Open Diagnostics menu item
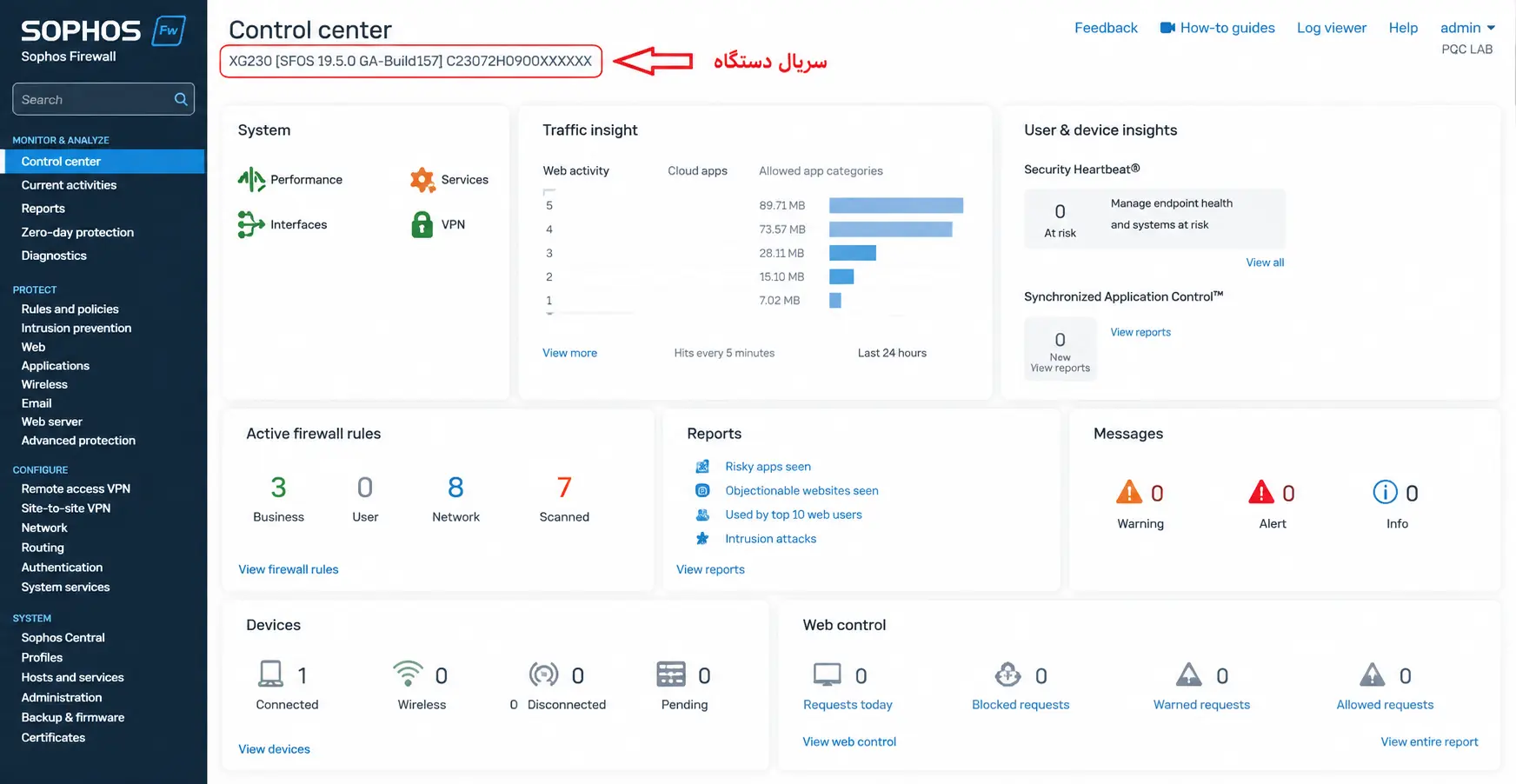The image size is (1516, 784). tap(54, 256)
